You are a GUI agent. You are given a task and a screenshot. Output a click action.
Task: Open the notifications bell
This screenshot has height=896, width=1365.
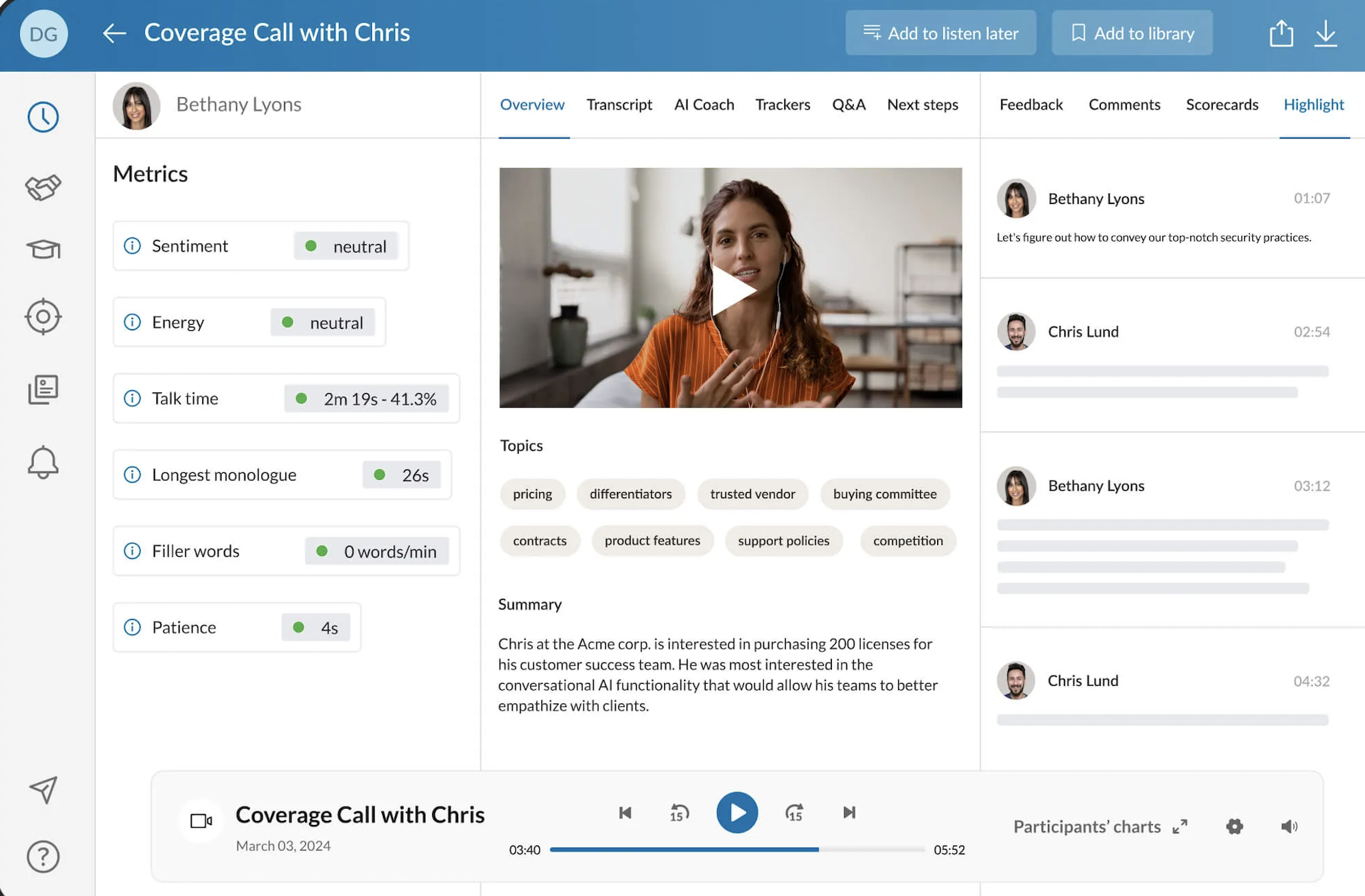[x=43, y=463]
